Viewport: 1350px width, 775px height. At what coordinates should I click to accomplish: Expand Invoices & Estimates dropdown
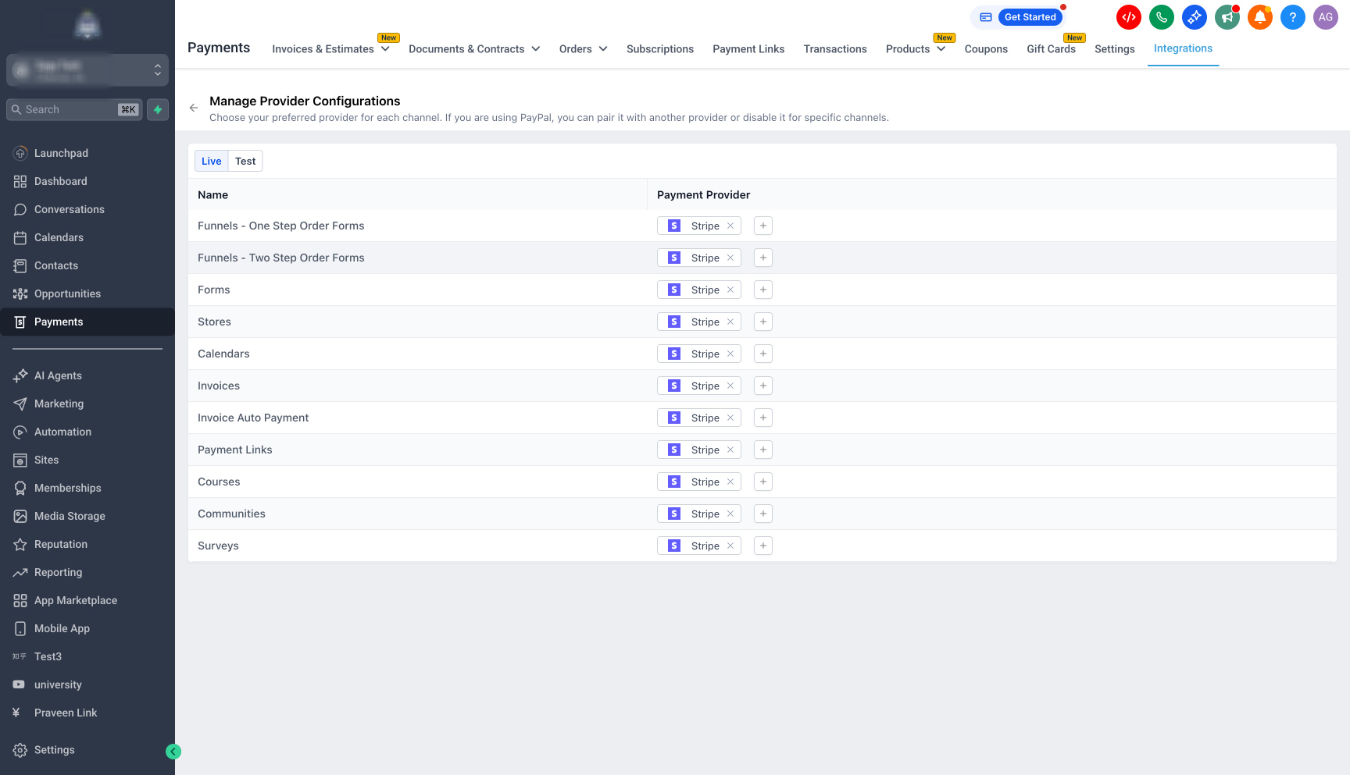tap(331, 49)
